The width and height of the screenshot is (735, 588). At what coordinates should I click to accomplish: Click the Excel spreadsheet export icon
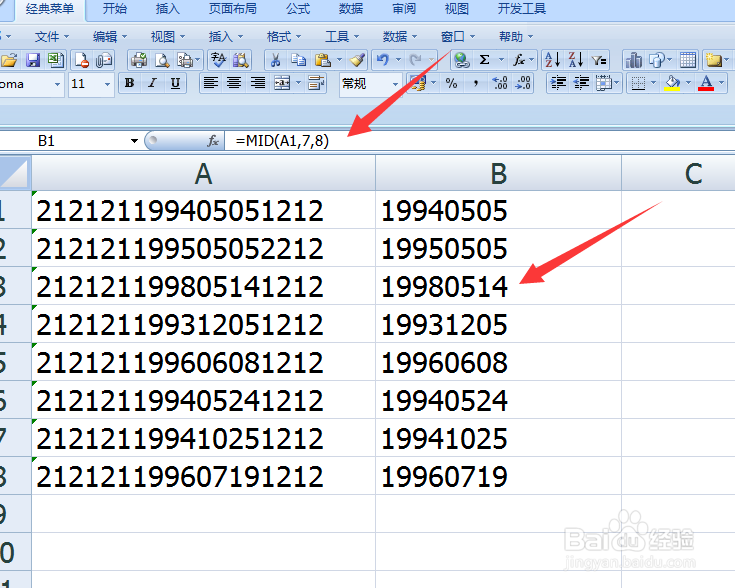[56, 60]
